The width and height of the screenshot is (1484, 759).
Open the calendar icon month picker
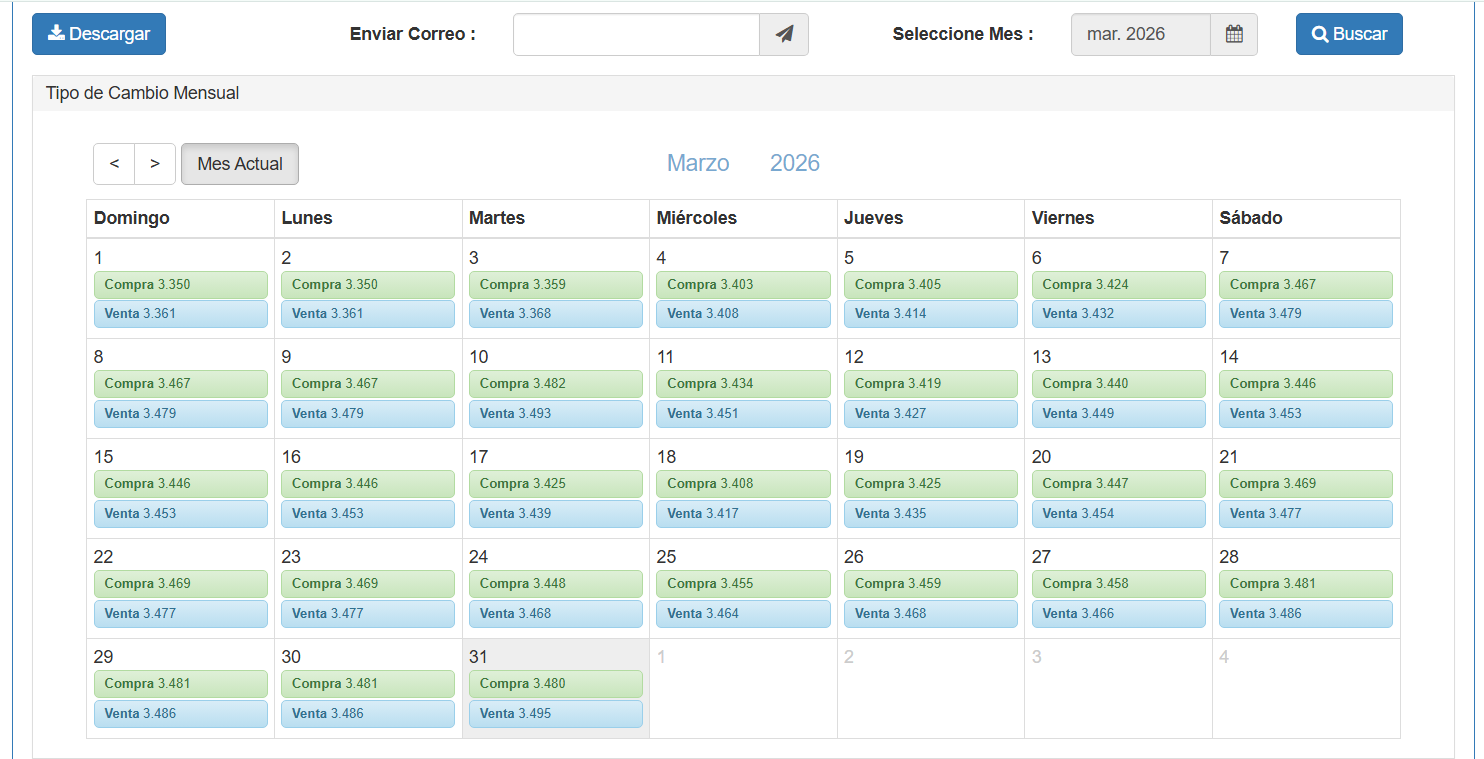pos(1234,34)
